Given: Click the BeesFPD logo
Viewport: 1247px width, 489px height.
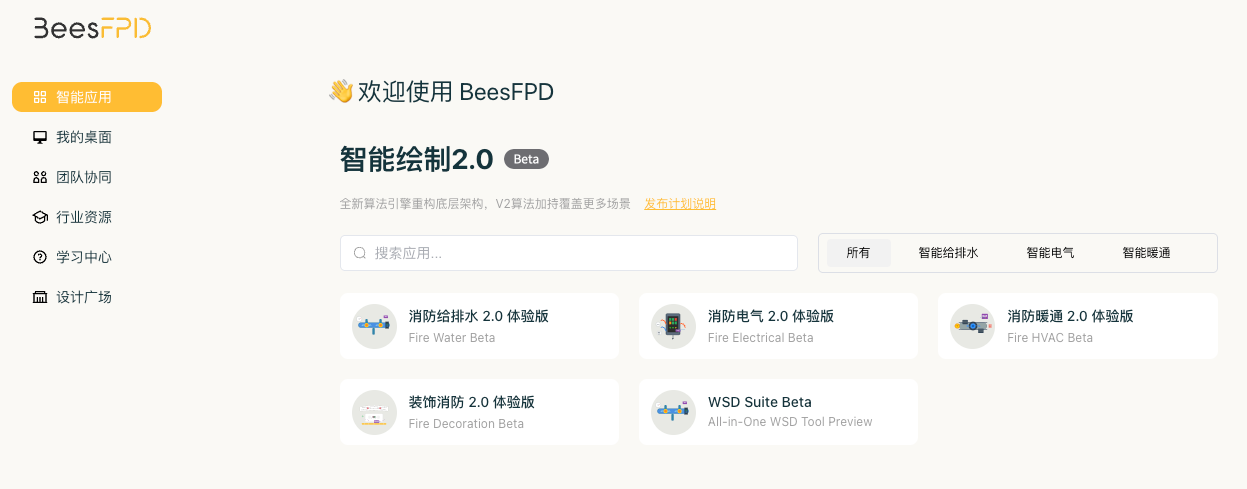Looking at the screenshot, I should (x=92, y=28).
